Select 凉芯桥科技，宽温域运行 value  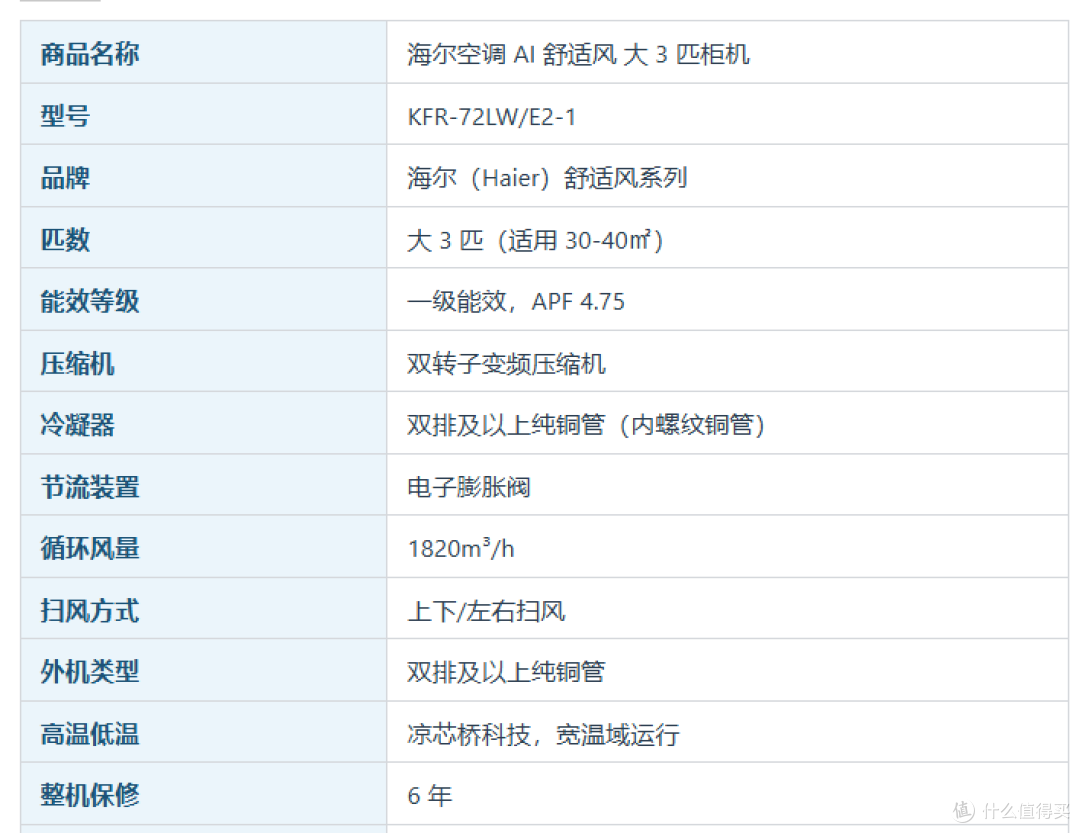(x=543, y=734)
